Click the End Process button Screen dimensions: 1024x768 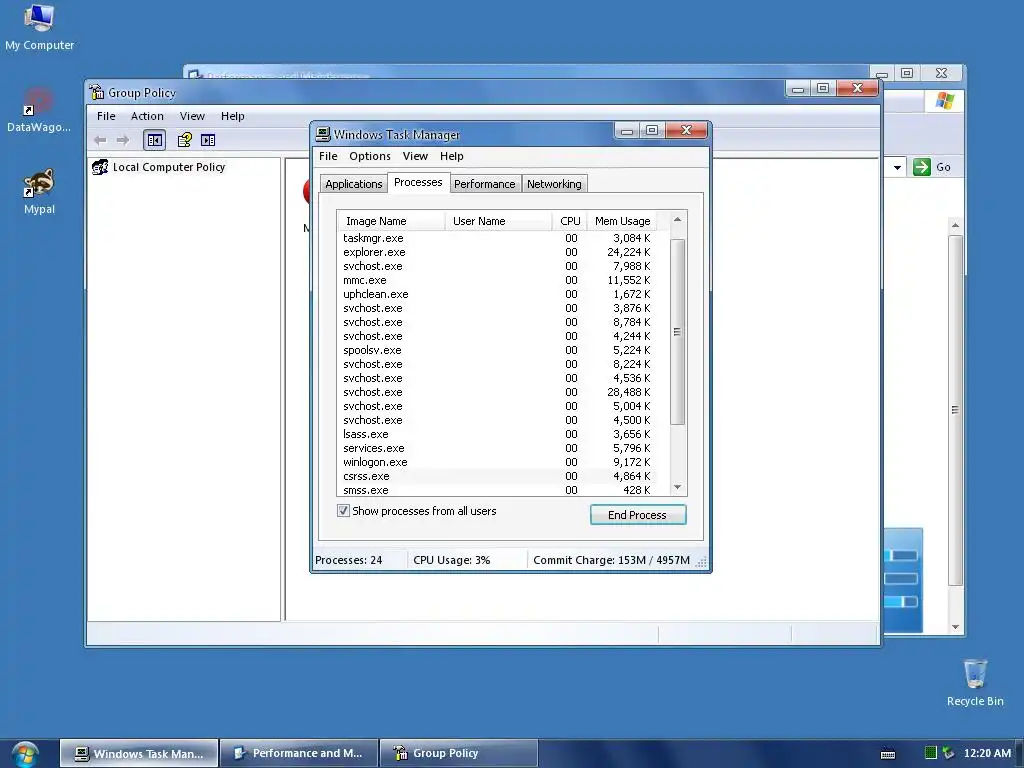(637, 515)
